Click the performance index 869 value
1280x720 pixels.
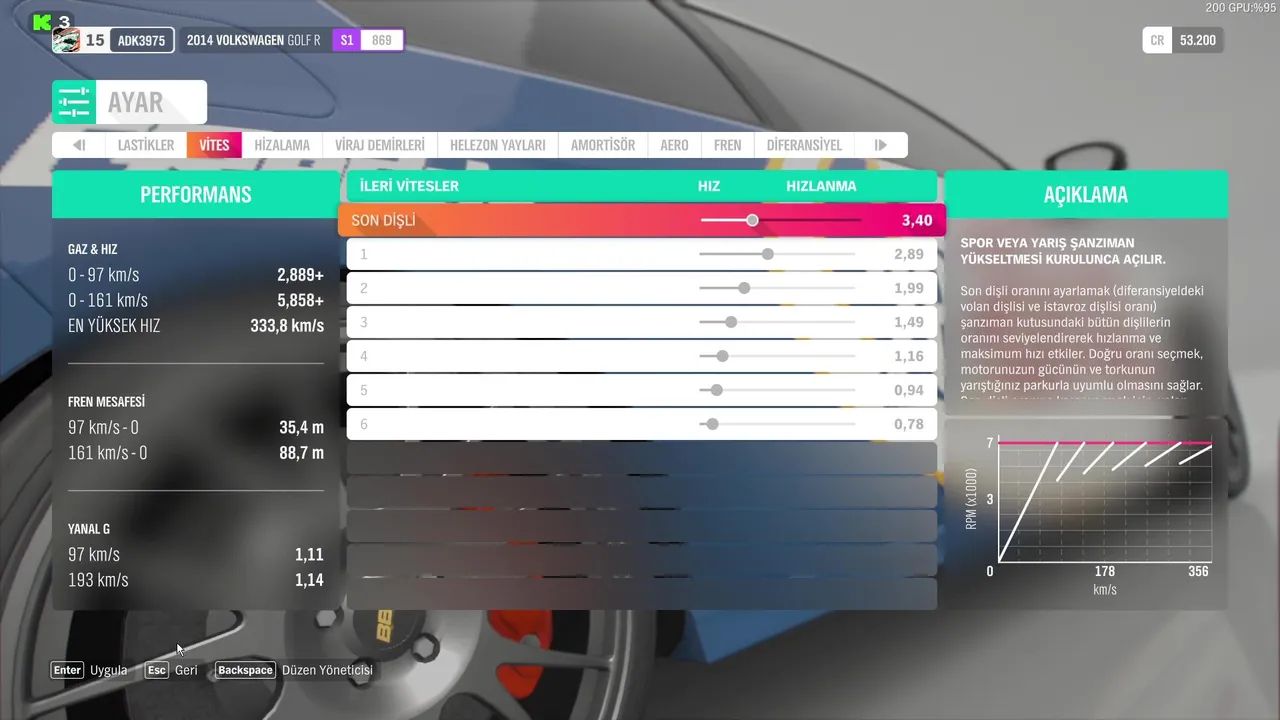(382, 40)
